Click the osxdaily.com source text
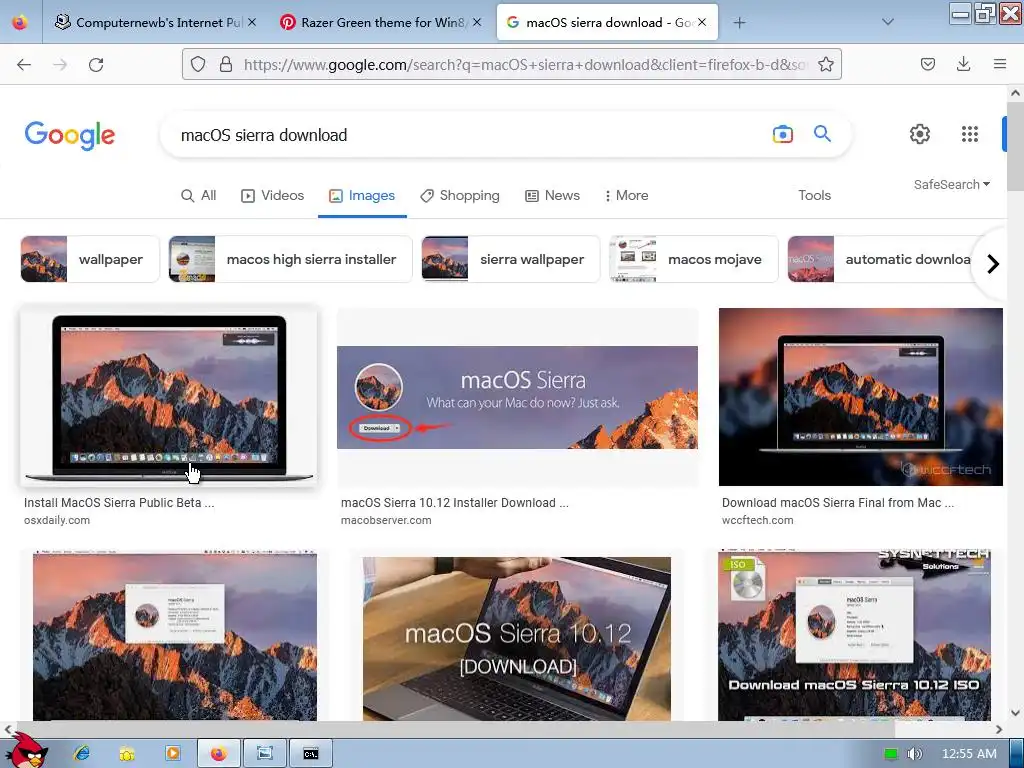Image resolution: width=1024 pixels, height=768 pixels. 57,520
